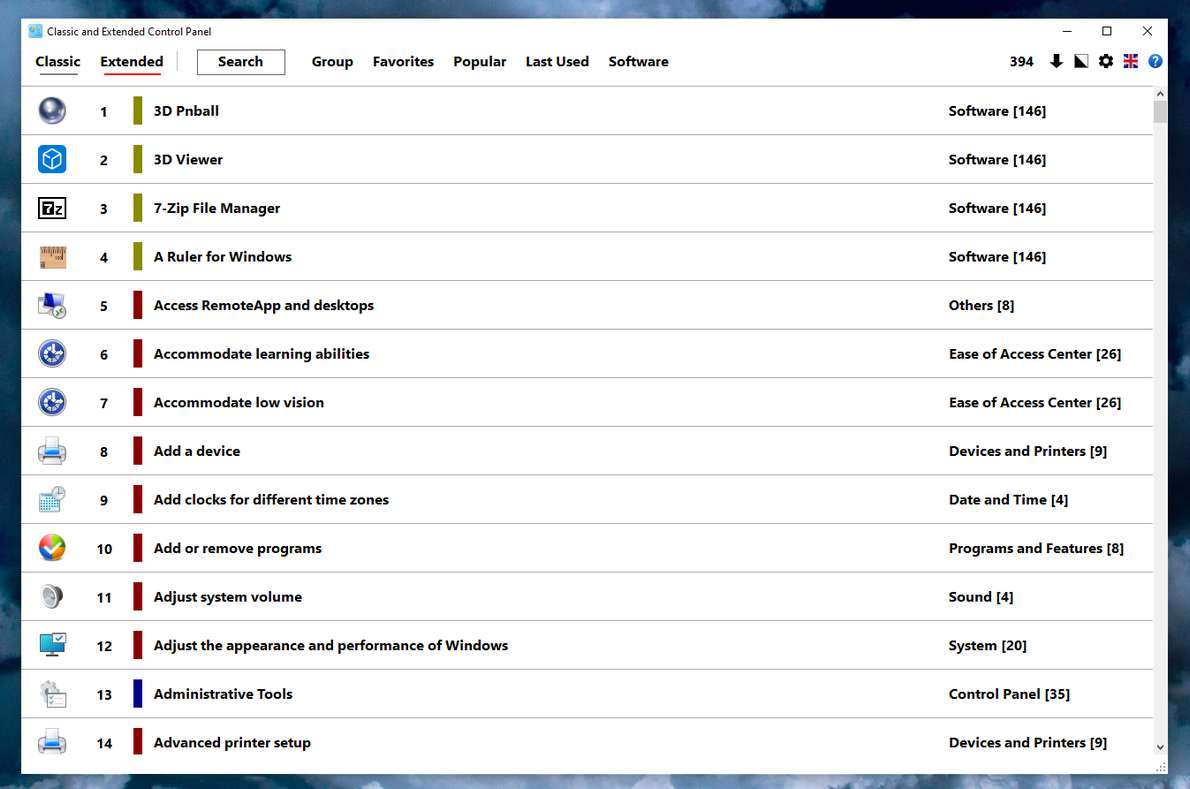Open the Software view

pos(638,61)
